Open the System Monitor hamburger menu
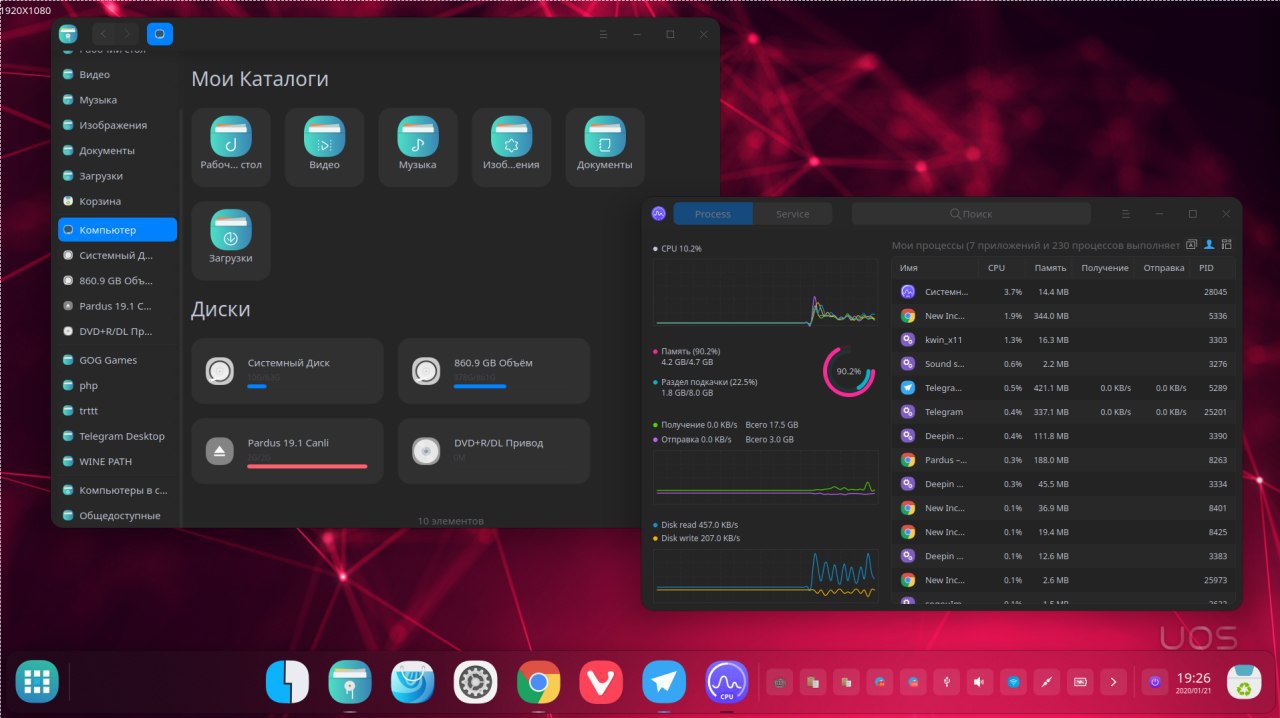 (x=1126, y=214)
